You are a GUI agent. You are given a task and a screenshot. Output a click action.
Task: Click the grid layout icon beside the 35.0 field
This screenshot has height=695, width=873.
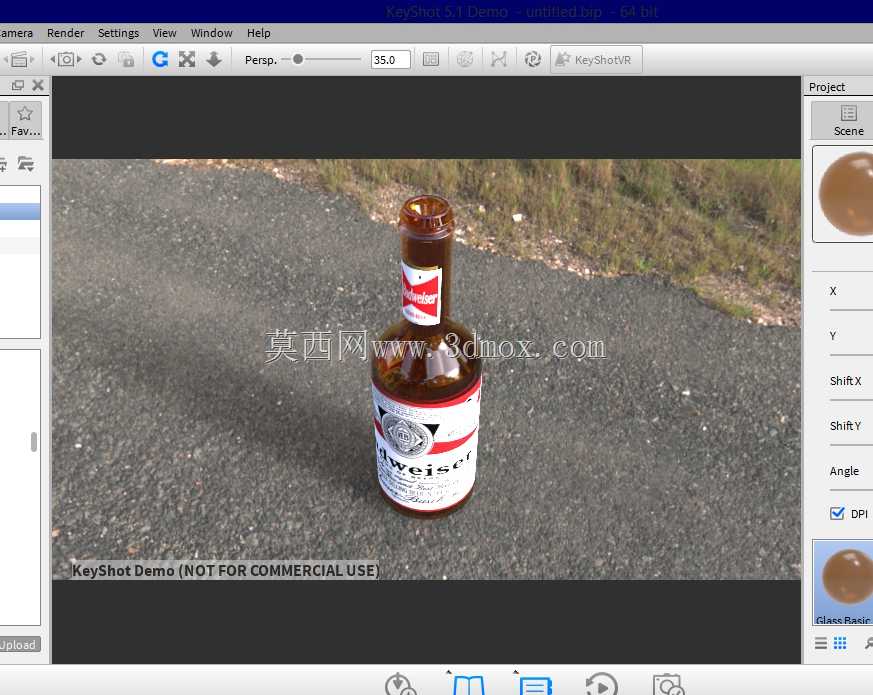[x=431, y=59]
